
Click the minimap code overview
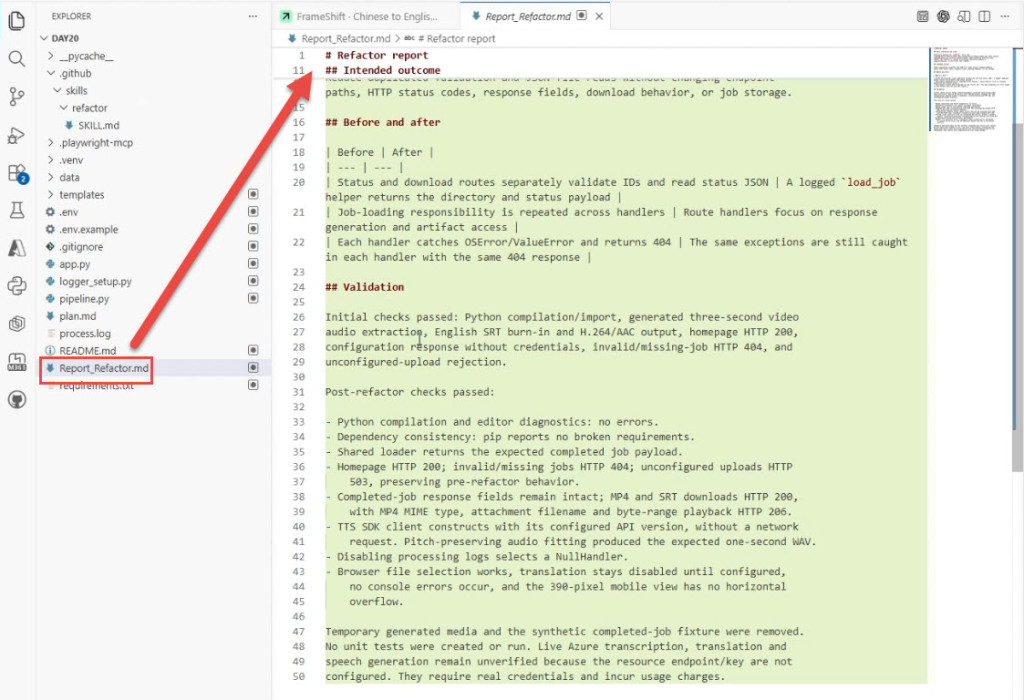[x=969, y=89]
